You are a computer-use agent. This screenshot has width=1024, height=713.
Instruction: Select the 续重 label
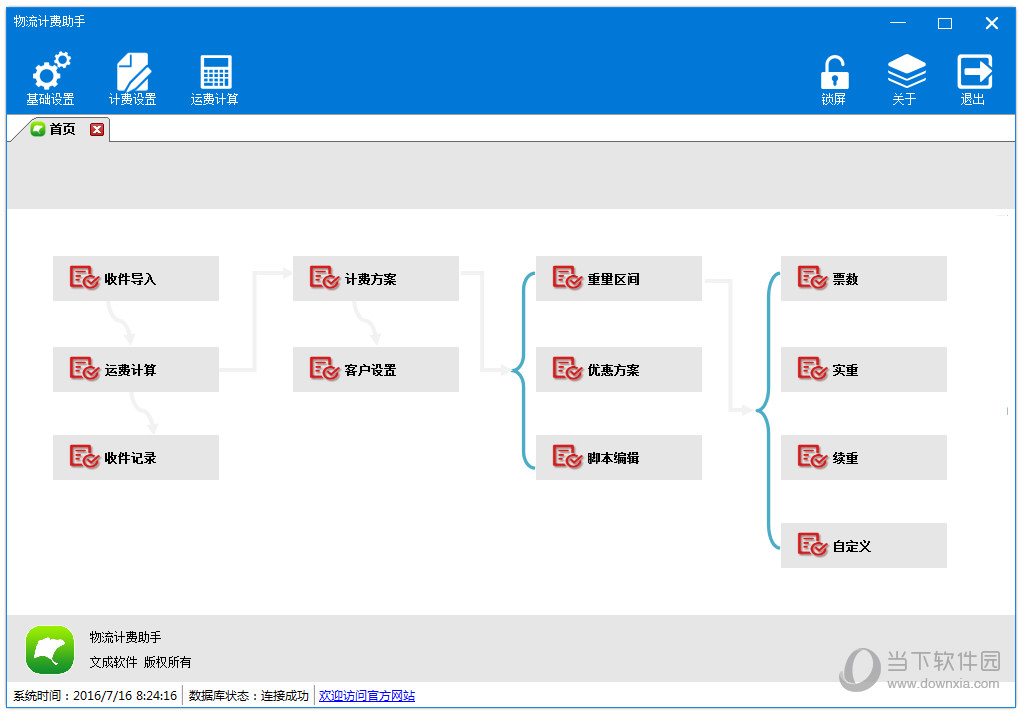(845, 458)
